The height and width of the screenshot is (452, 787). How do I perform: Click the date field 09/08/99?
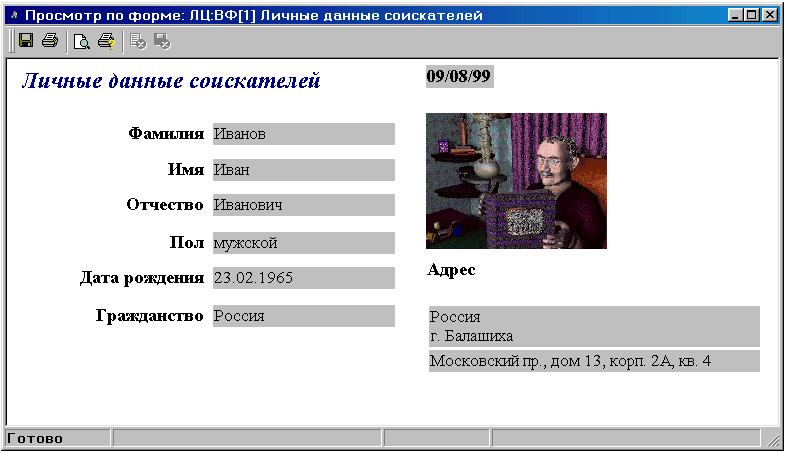click(x=460, y=76)
